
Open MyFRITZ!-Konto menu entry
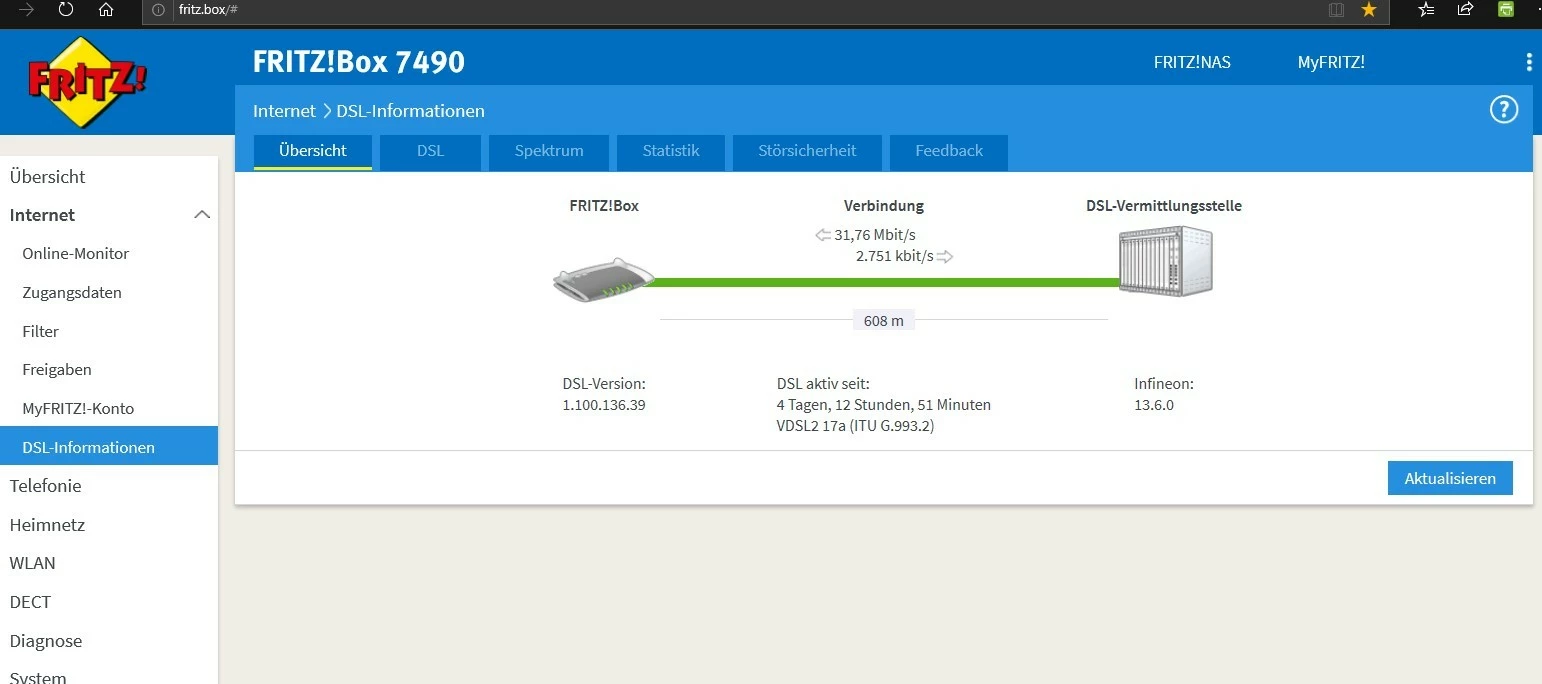coord(78,409)
